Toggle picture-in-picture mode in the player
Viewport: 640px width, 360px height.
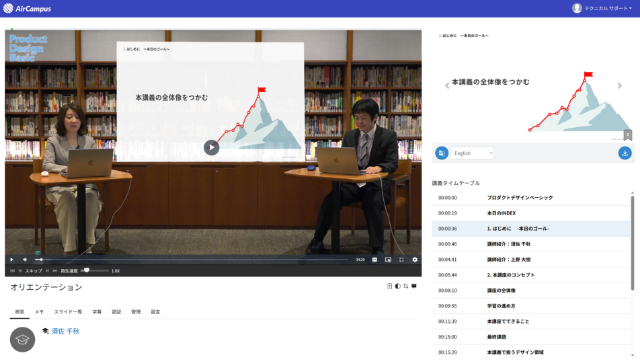tap(388, 260)
